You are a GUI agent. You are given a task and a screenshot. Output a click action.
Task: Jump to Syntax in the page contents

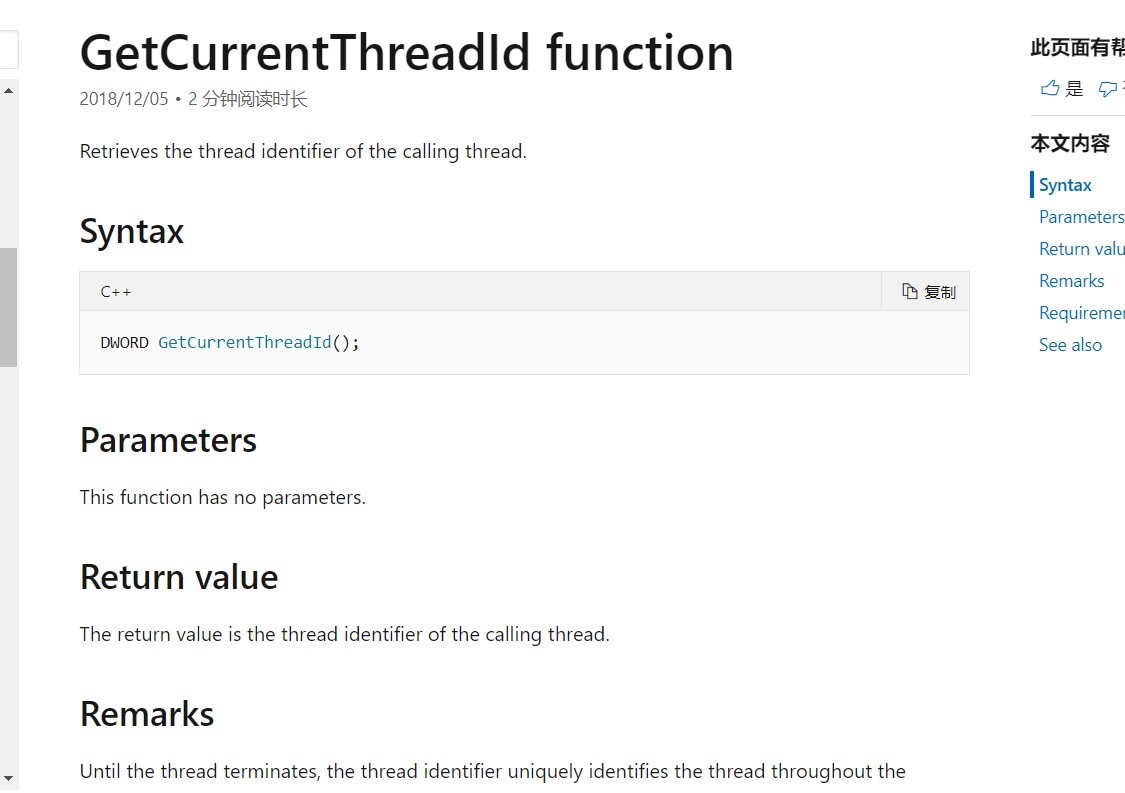tap(1065, 185)
